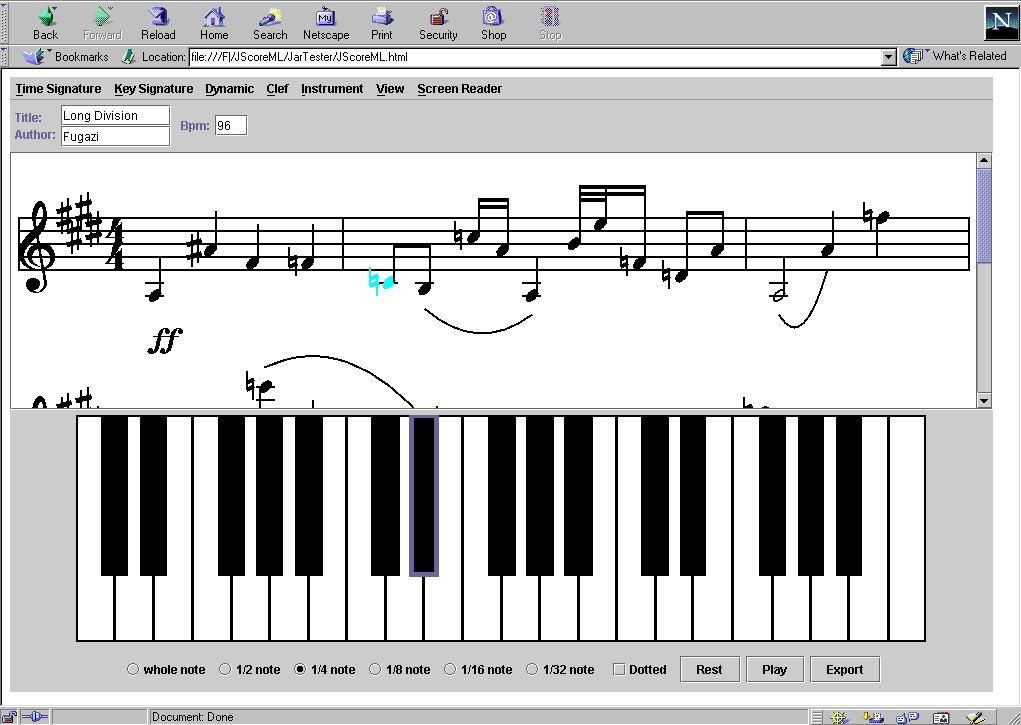Open the Search toolbar icon

tap(270, 17)
